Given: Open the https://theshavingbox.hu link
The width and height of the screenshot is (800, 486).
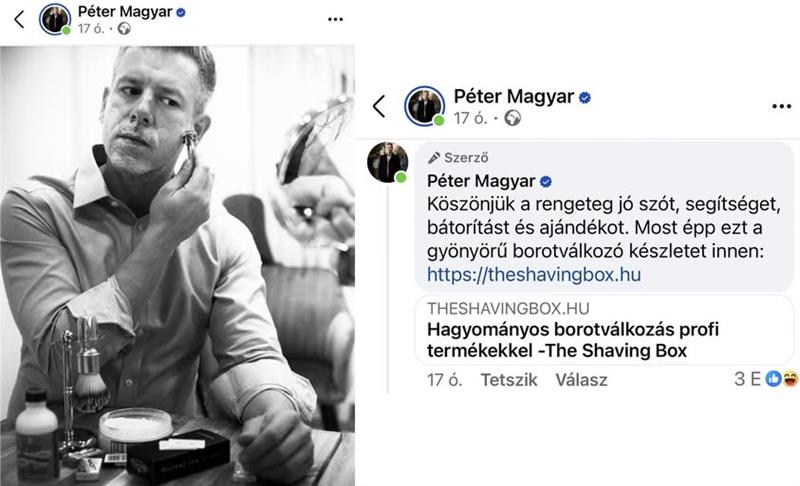Looking at the screenshot, I should [534, 274].
